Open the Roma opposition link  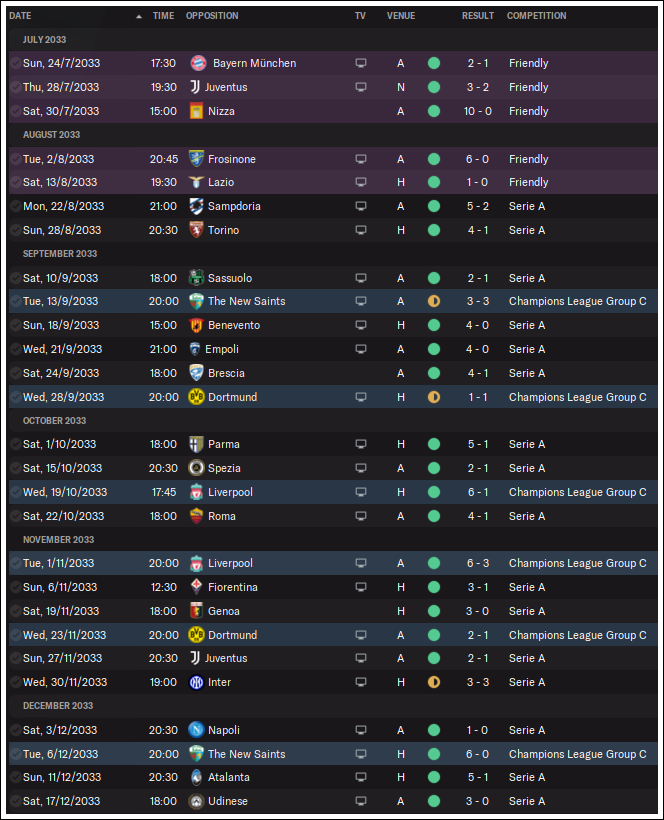coord(222,516)
